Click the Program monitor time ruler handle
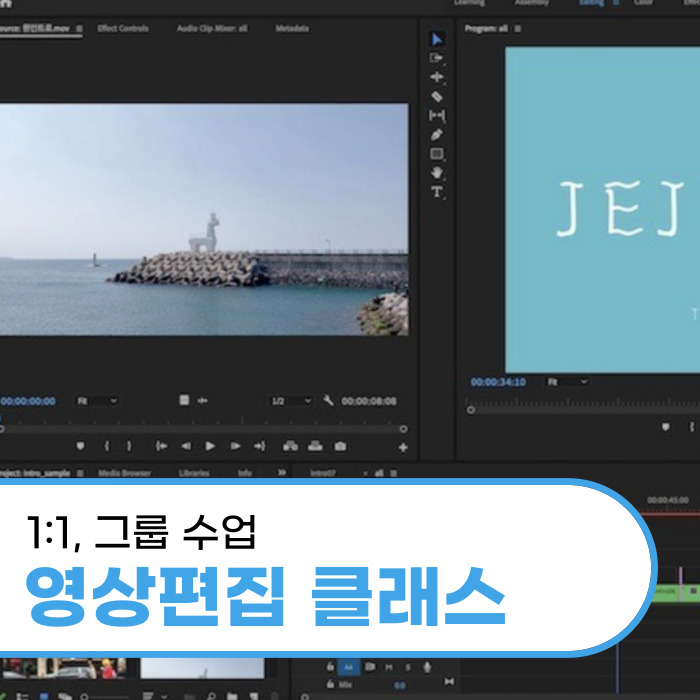 coord(471,410)
